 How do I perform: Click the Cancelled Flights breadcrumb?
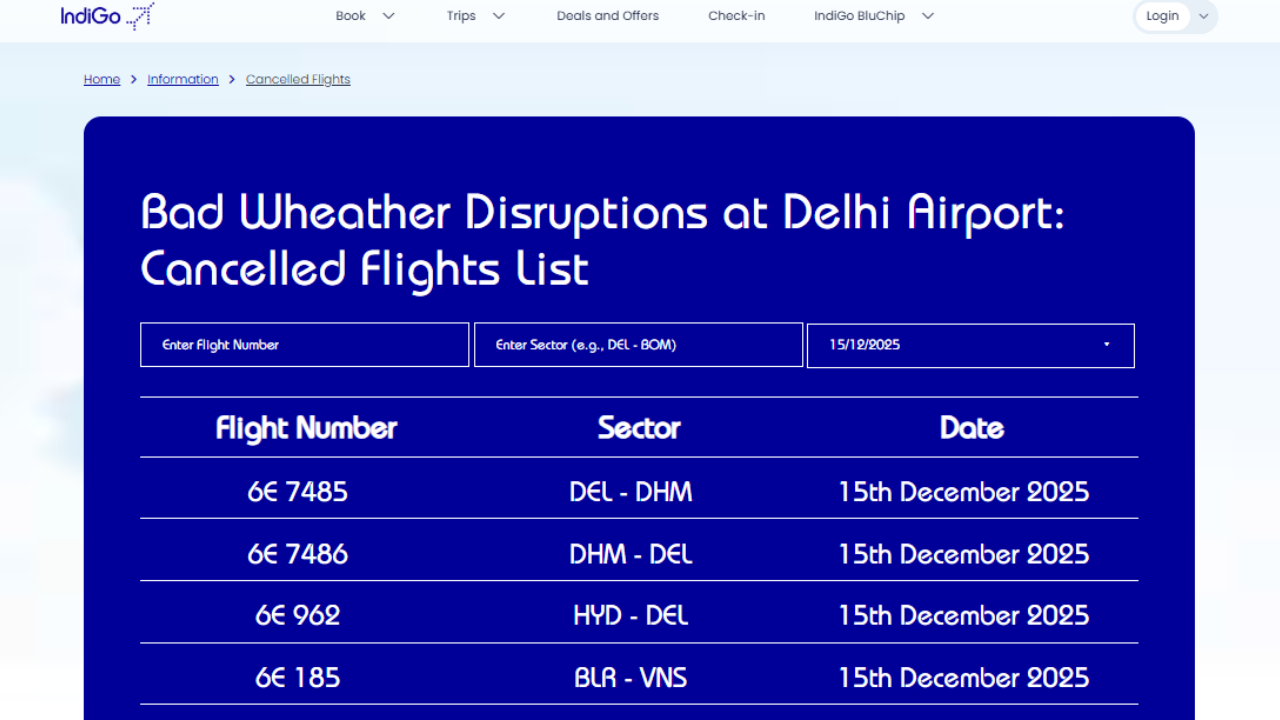pos(298,80)
